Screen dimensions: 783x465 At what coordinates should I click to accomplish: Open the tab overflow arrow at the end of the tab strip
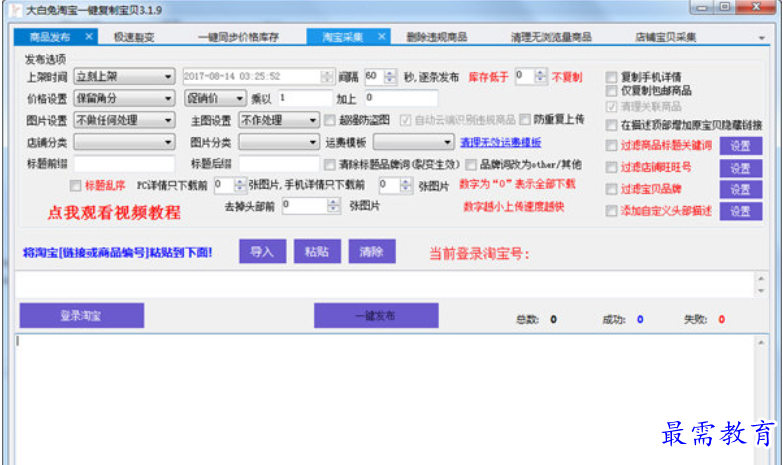(762, 38)
